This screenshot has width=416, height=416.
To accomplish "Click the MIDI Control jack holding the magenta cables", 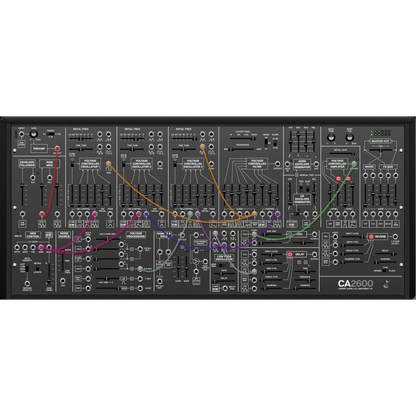I will [x=41, y=247].
